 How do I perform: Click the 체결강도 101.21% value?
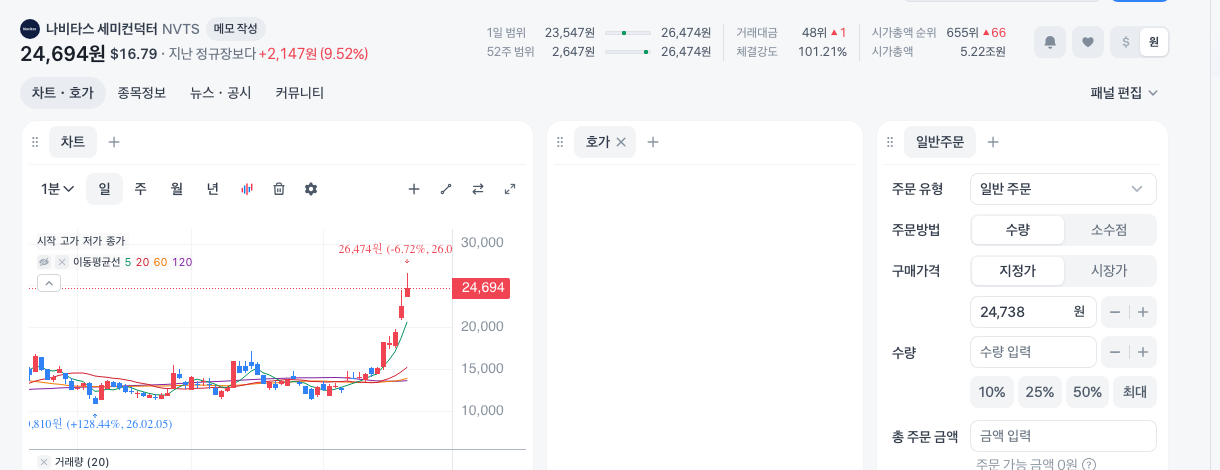822,51
